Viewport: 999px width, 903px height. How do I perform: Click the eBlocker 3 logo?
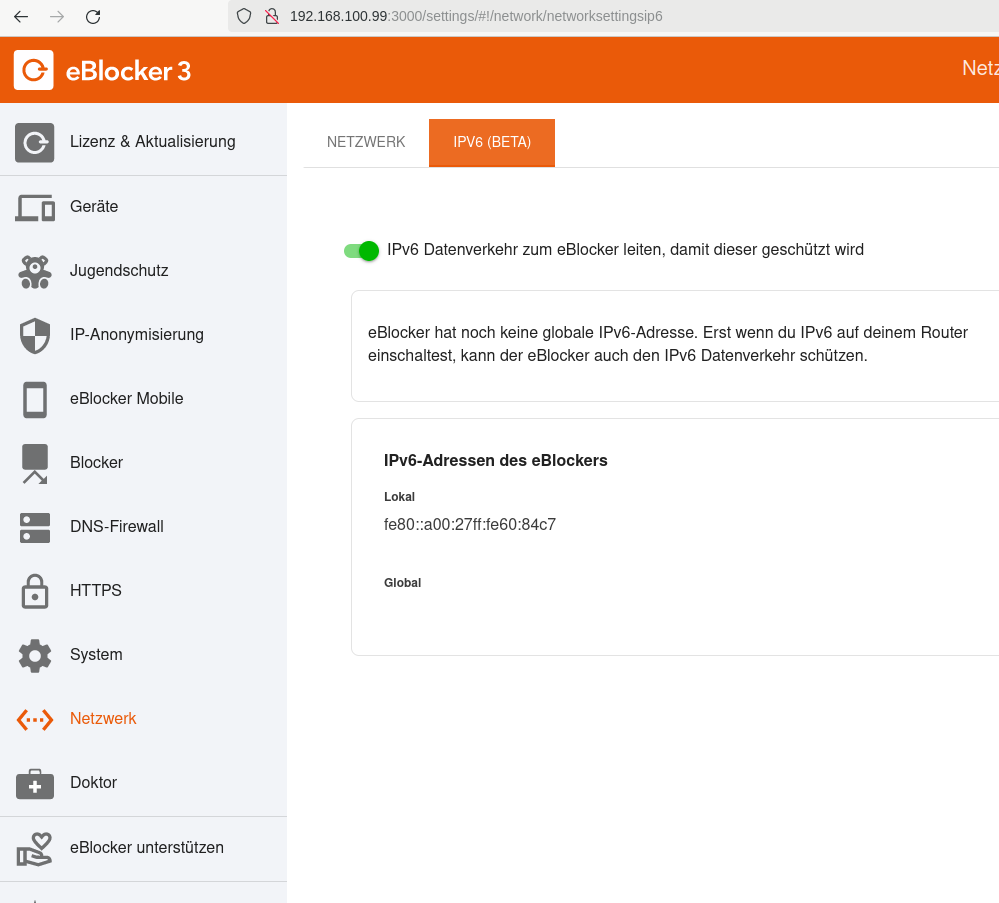(x=103, y=70)
